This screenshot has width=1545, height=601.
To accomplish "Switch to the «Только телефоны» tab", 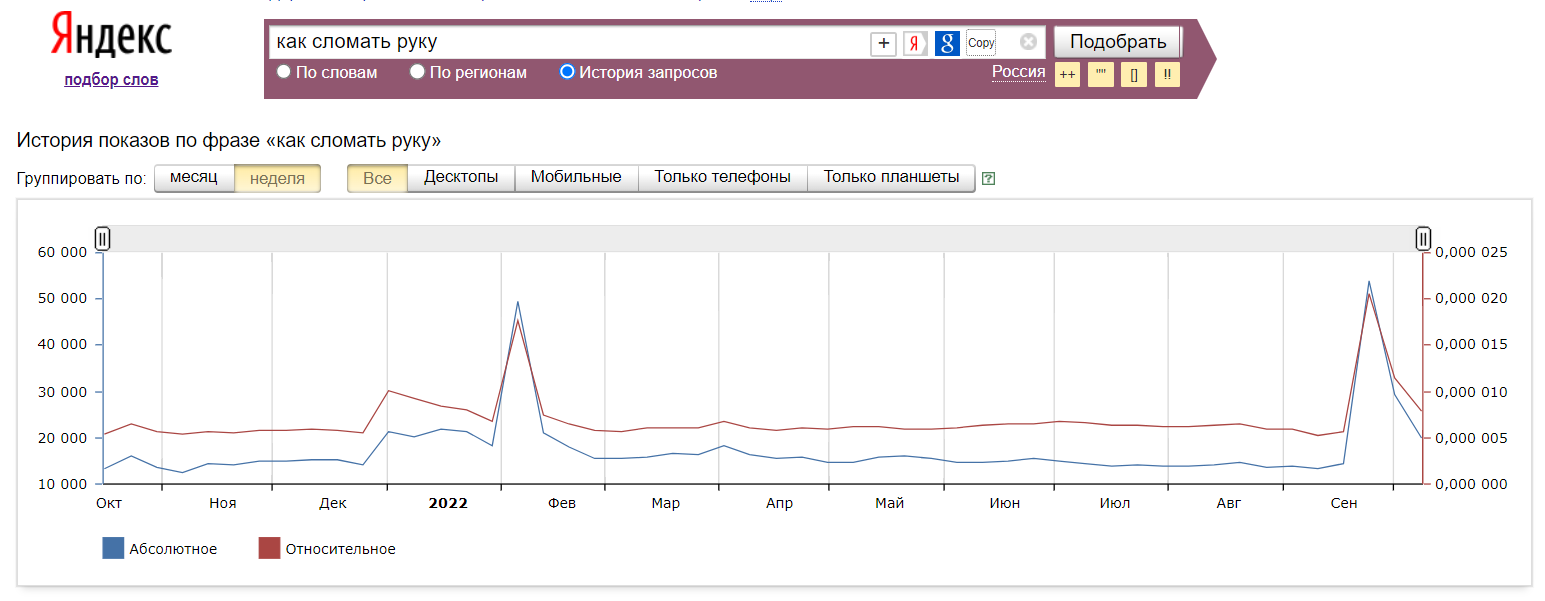I will (x=722, y=177).
